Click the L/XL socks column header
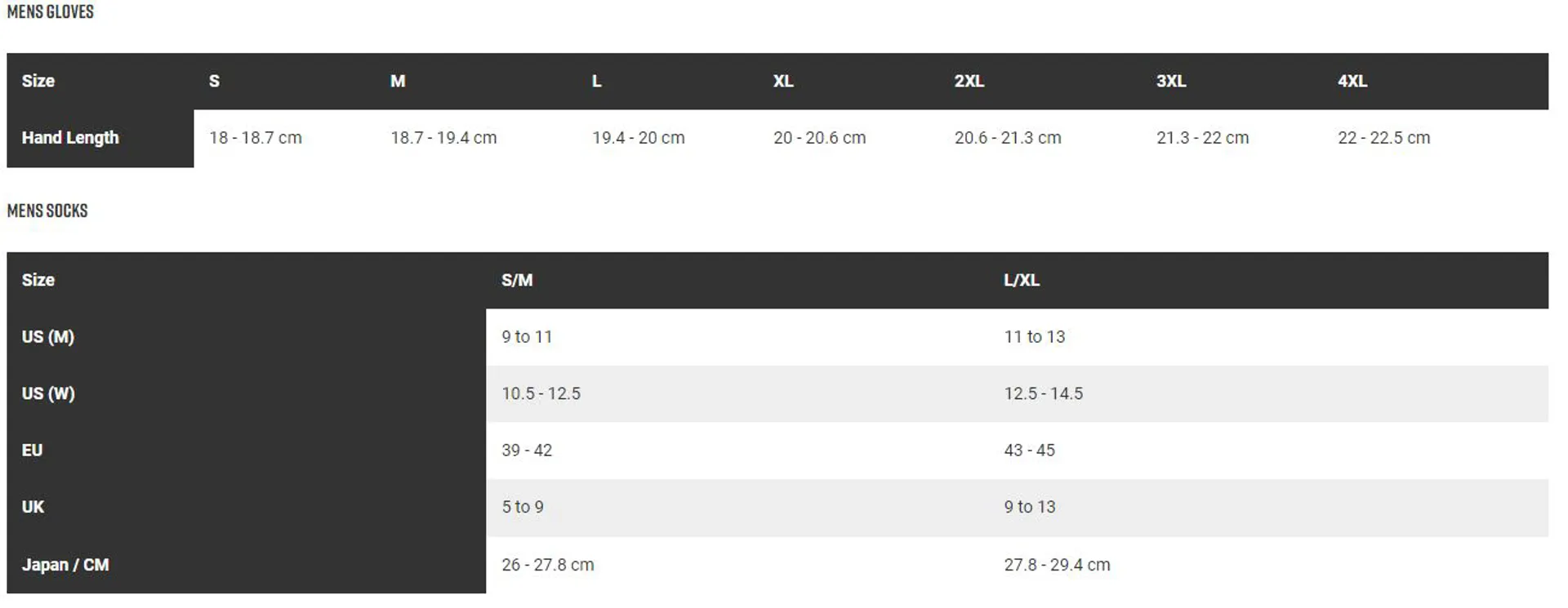This screenshot has height=608, width=1568. 1022,280
